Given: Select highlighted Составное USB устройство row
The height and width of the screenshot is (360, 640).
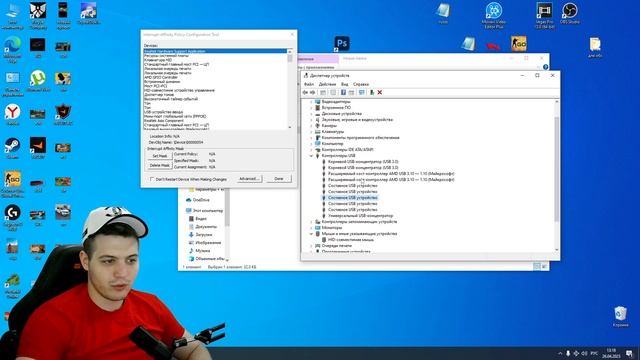Looking at the screenshot, I should tap(353, 198).
